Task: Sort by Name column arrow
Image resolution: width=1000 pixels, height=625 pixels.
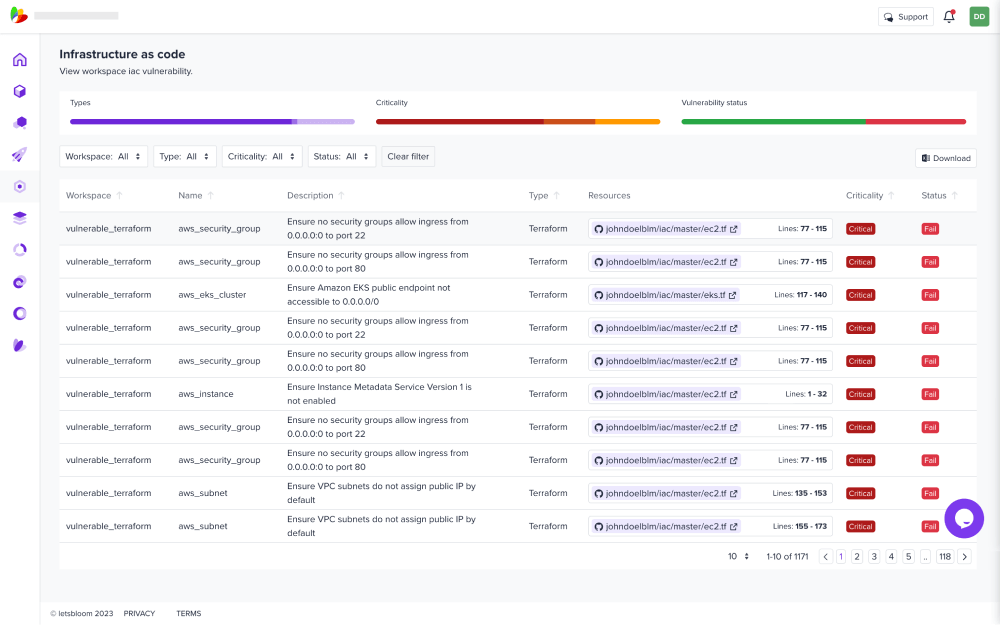Action: click(210, 195)
